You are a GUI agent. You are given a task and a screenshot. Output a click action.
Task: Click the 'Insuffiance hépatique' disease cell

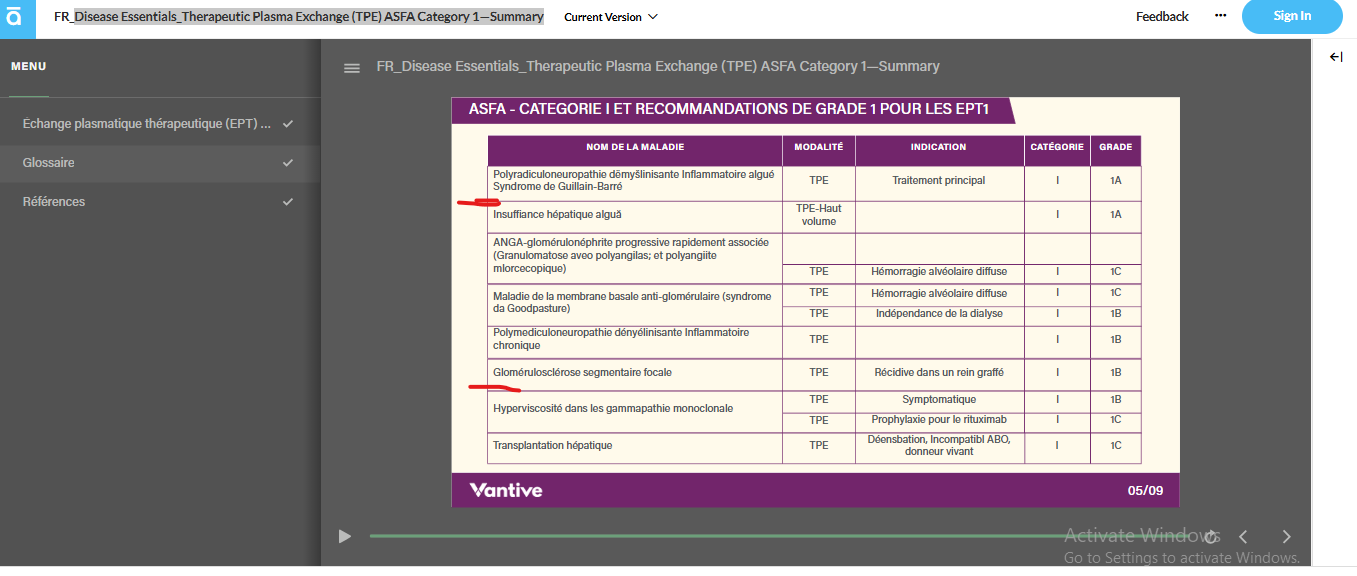[x=635, y=215]
